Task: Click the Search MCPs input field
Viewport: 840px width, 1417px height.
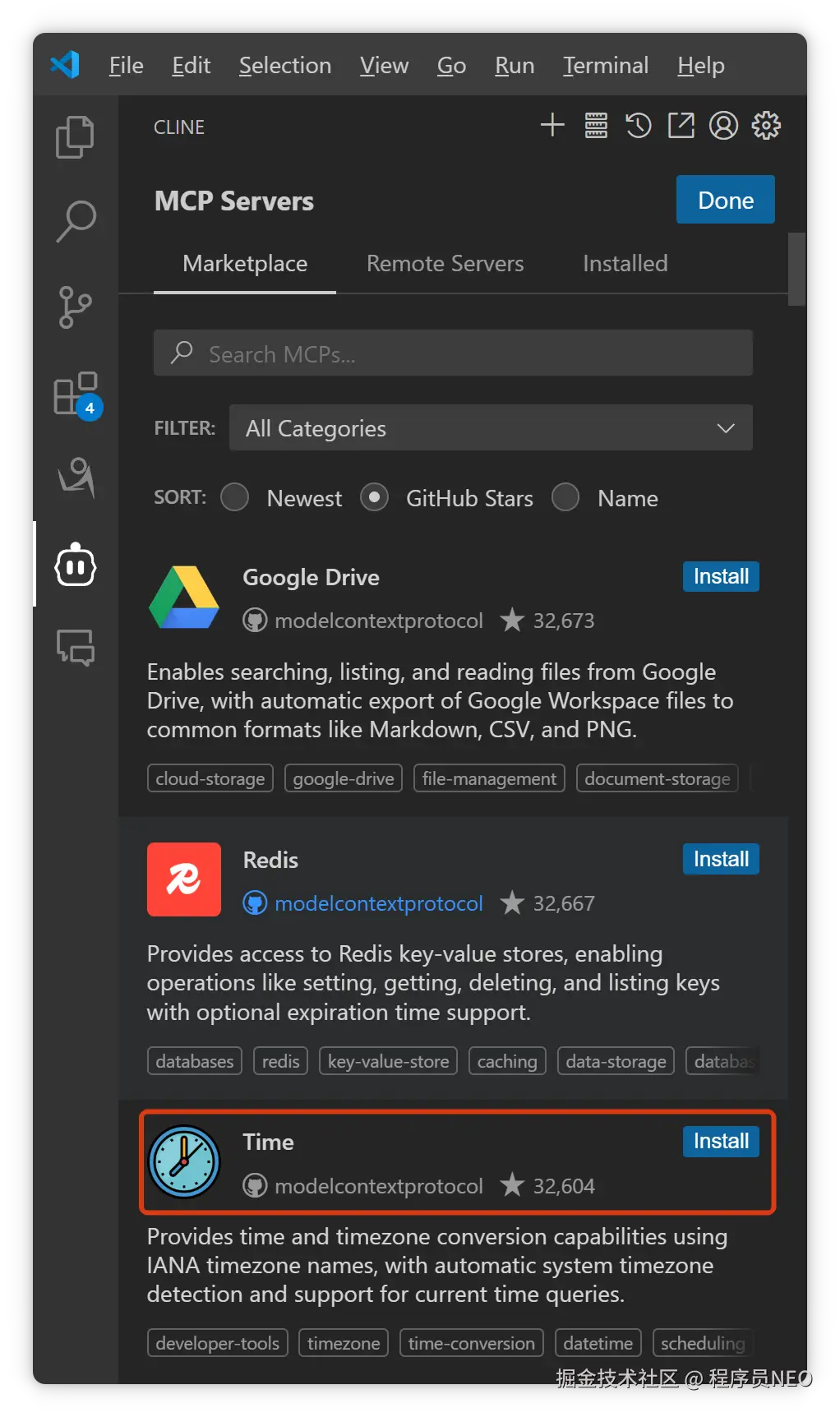Action: (x=453, y=353)
